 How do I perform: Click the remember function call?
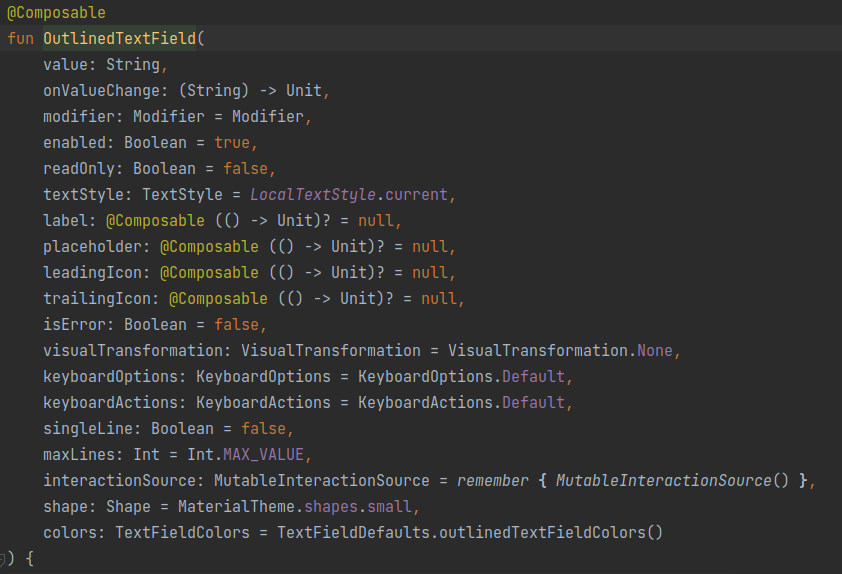(x=492, y=481)
